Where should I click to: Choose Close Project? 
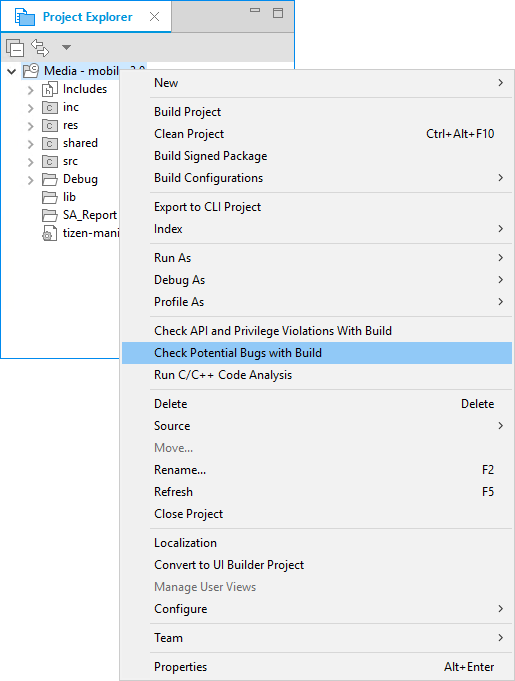(x=317, y=514)
